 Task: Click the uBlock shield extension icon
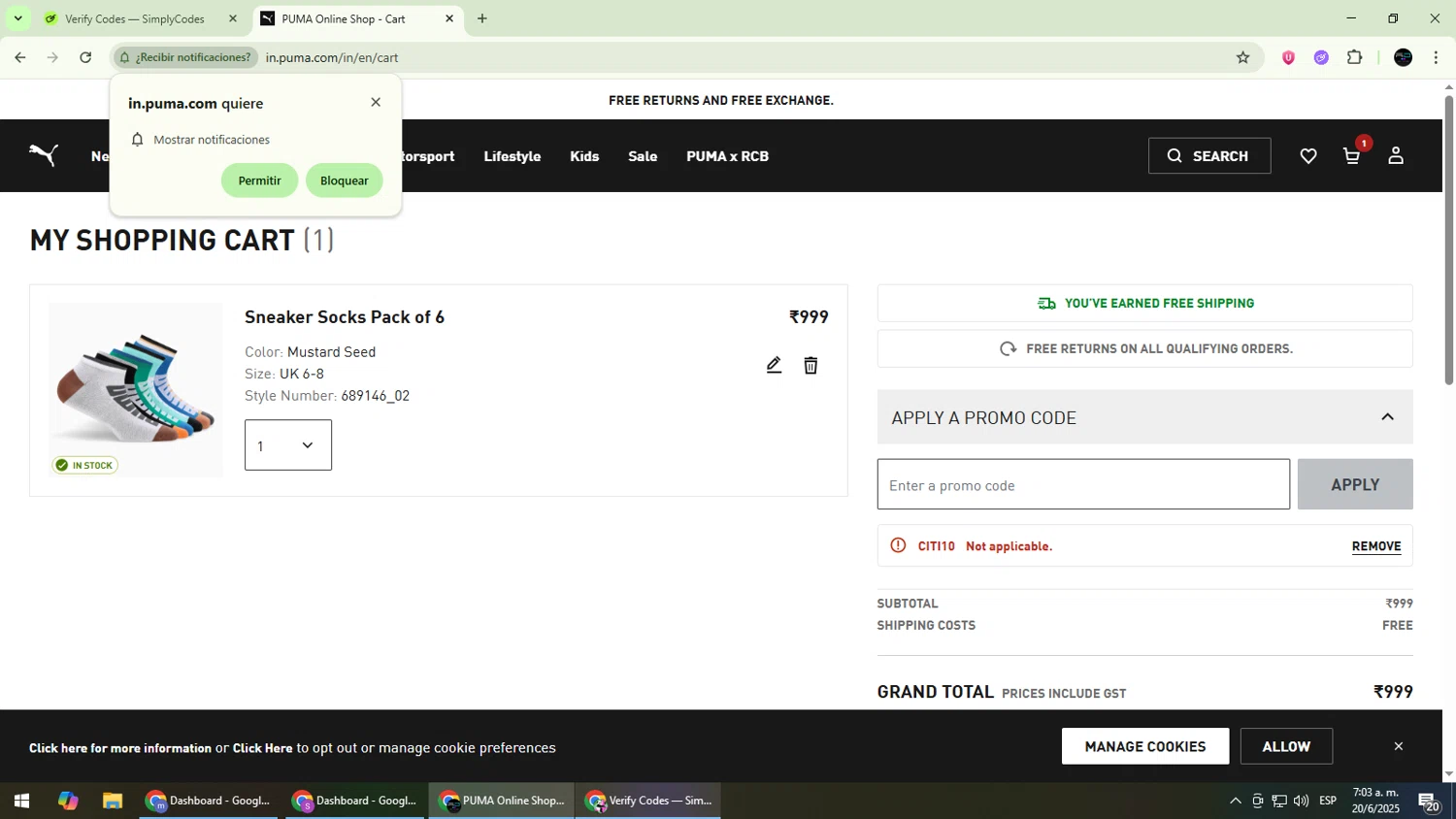pos(1288,57)
